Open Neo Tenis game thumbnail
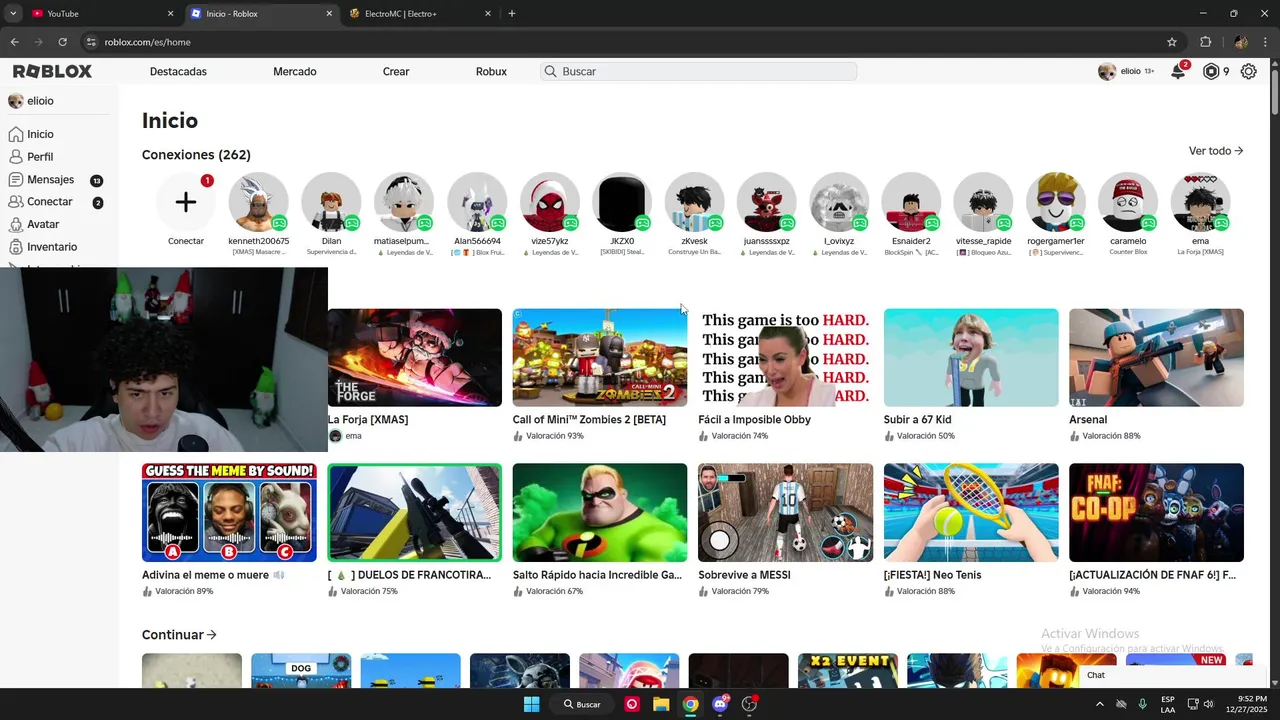Screen dimensions: 1280x720 coord(971,512)
